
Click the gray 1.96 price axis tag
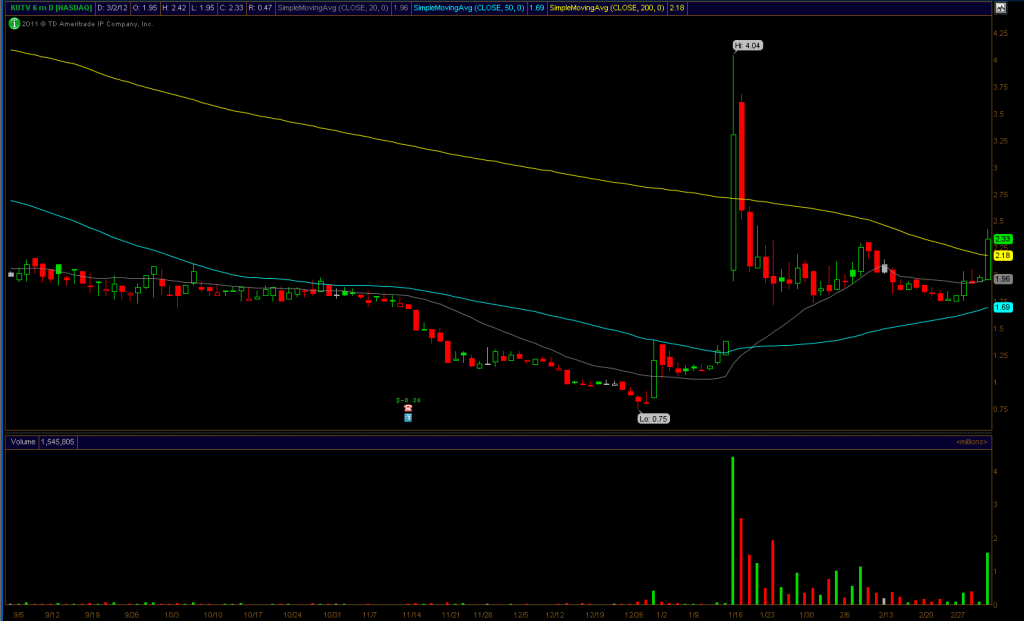(1004, 279)
